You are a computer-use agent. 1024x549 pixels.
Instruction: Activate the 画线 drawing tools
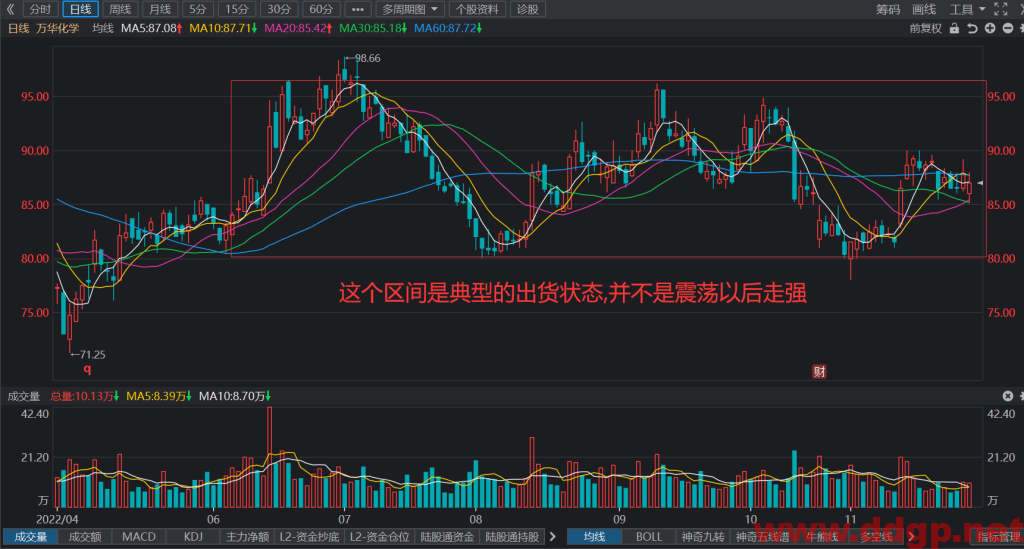pyautogui.click(x=924, y=9)
